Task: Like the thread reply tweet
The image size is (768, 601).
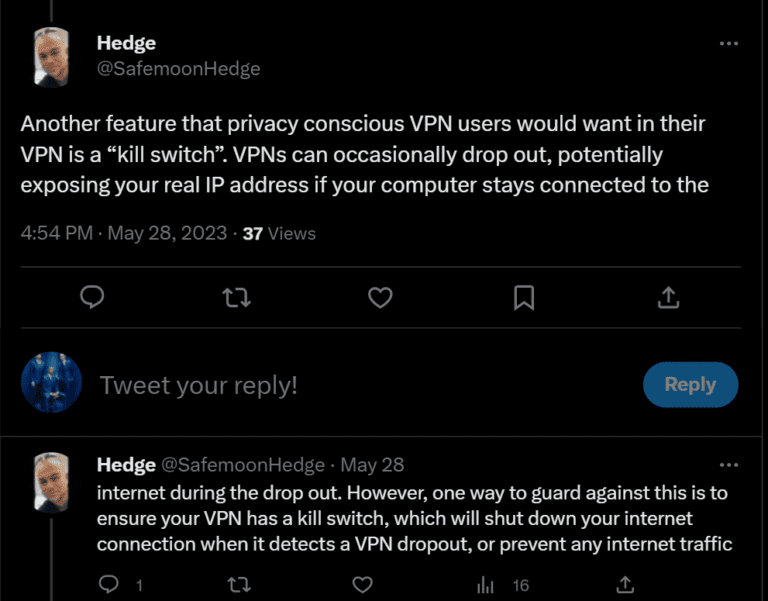Action: [x=364, y=583]
